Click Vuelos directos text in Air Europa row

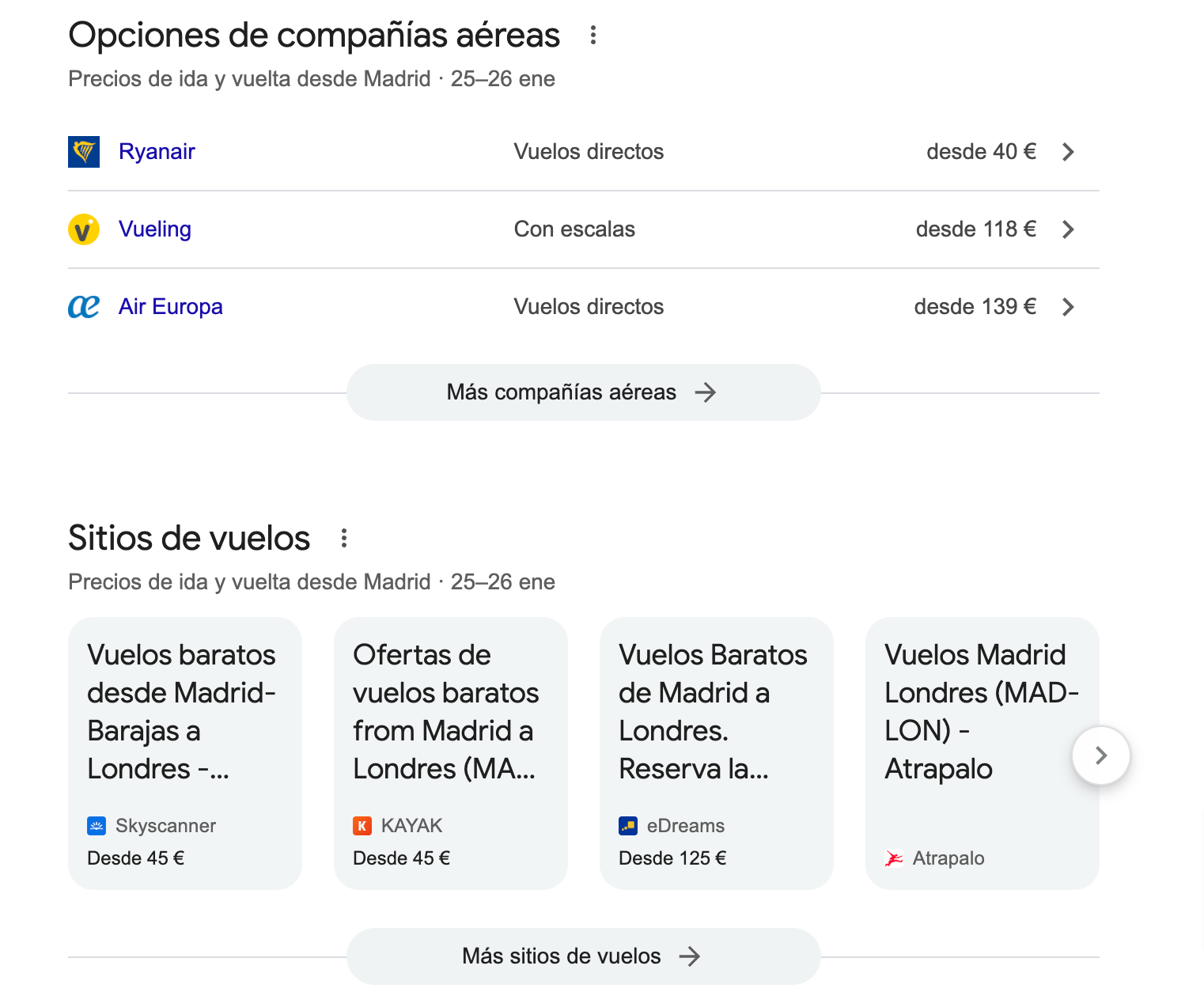point(589,307)
